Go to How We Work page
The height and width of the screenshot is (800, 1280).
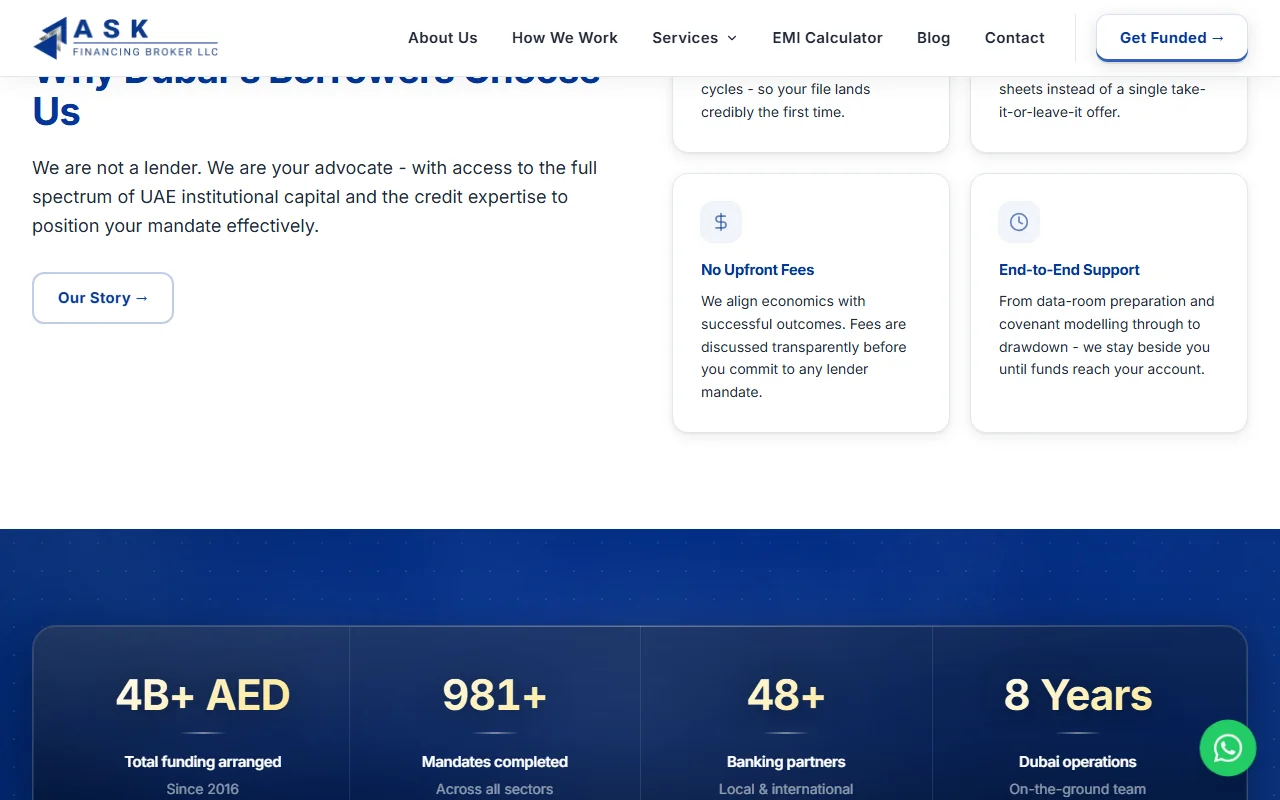[565, 38]
